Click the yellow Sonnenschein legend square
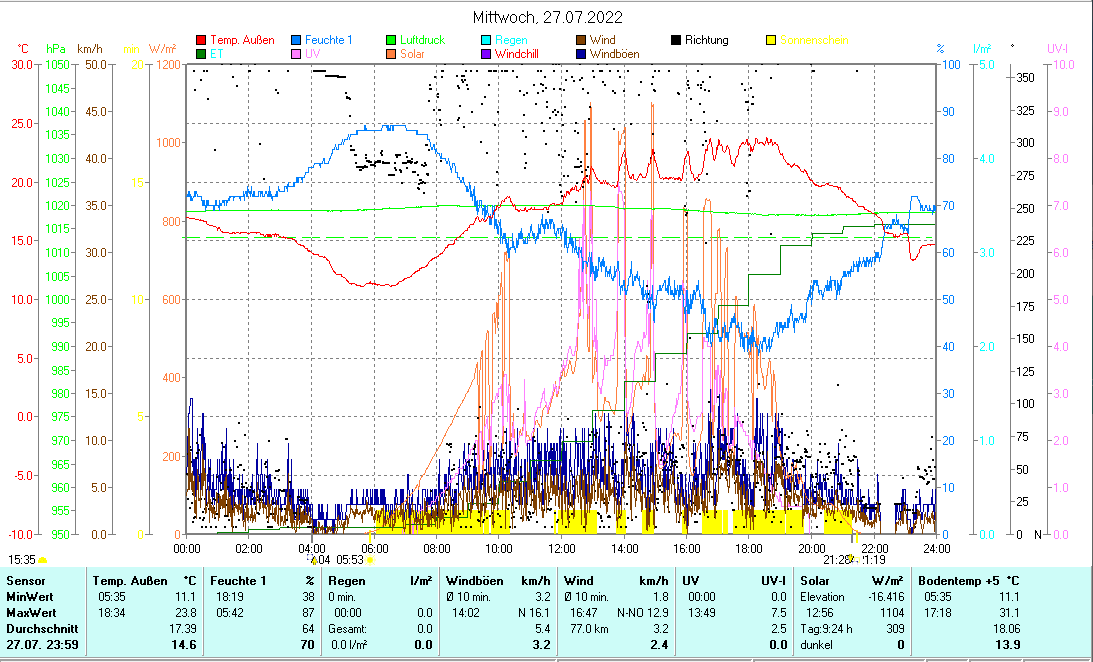Viewport: 1093px width, 662px height. (x=771, y=41)
